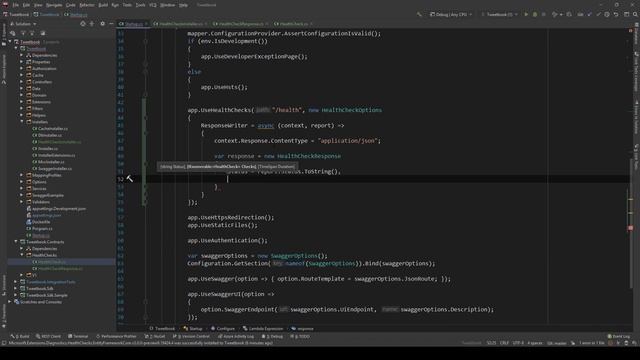Click the UTF-8 encoding status entry
The width and height of the screenshot is (640, 360).
pos(518,343)
